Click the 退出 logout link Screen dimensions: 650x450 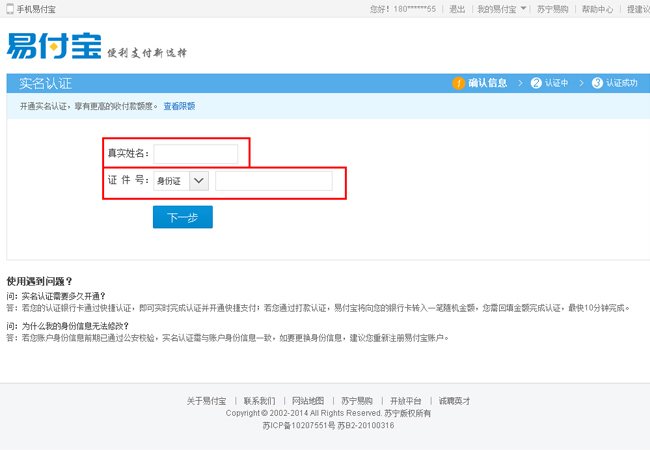(x=457, y=9)
